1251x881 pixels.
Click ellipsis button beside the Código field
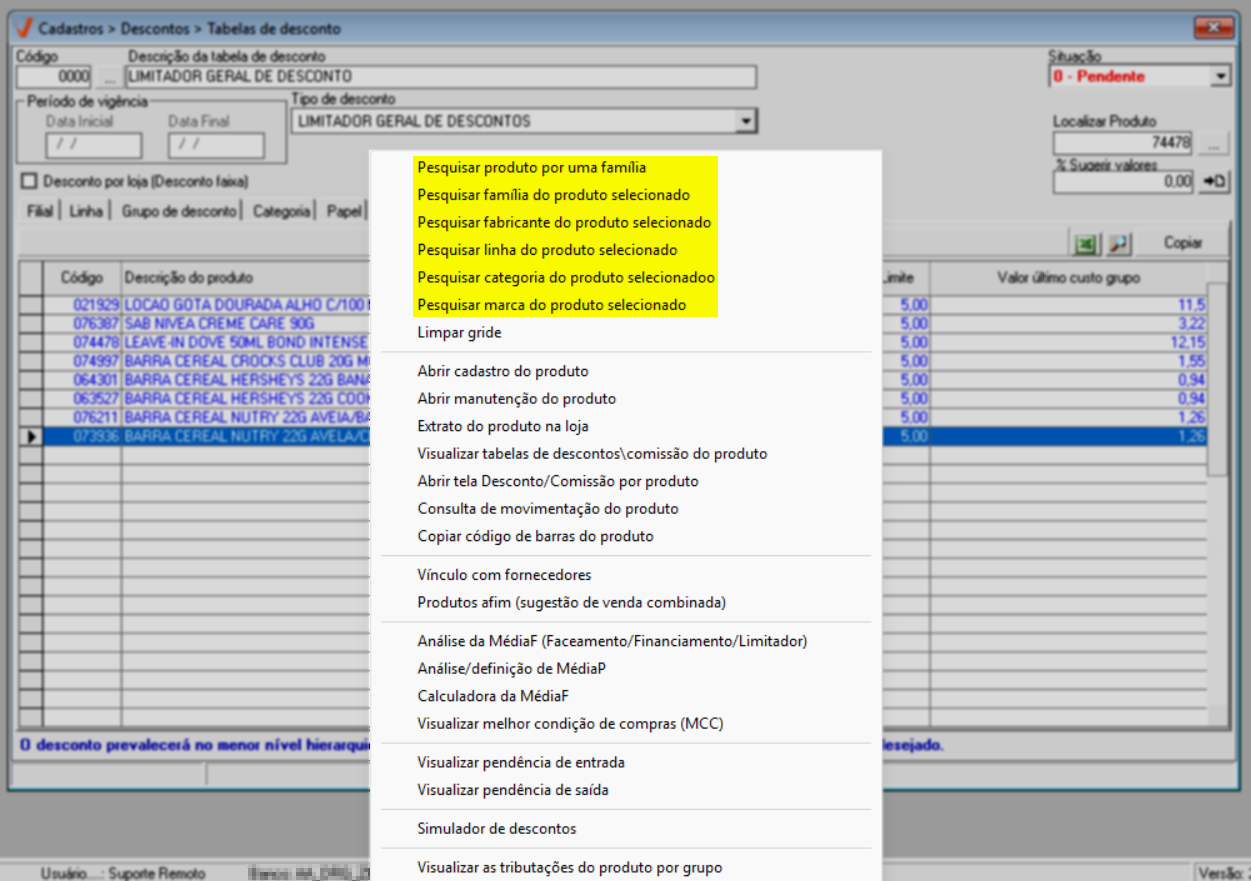tap(108, 76)
